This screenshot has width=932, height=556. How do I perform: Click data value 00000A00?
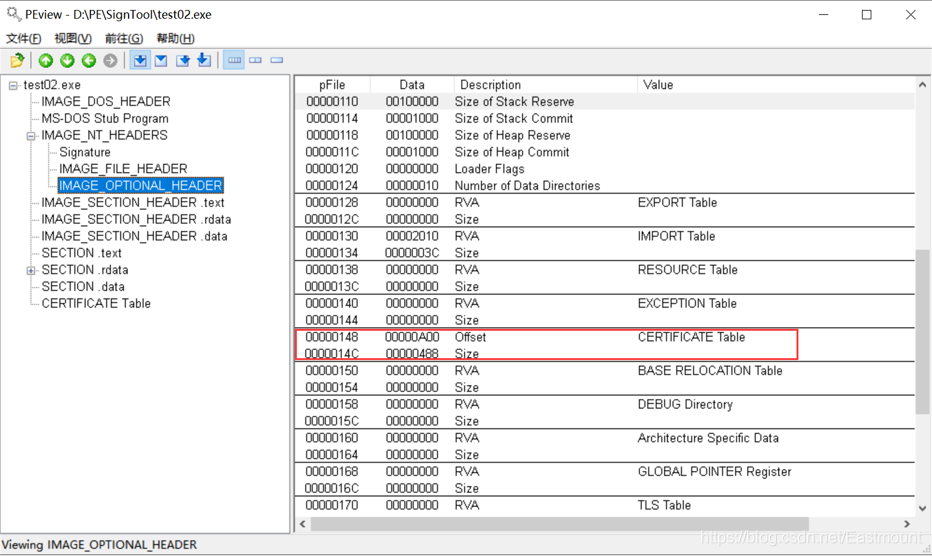tap(412, 337)
